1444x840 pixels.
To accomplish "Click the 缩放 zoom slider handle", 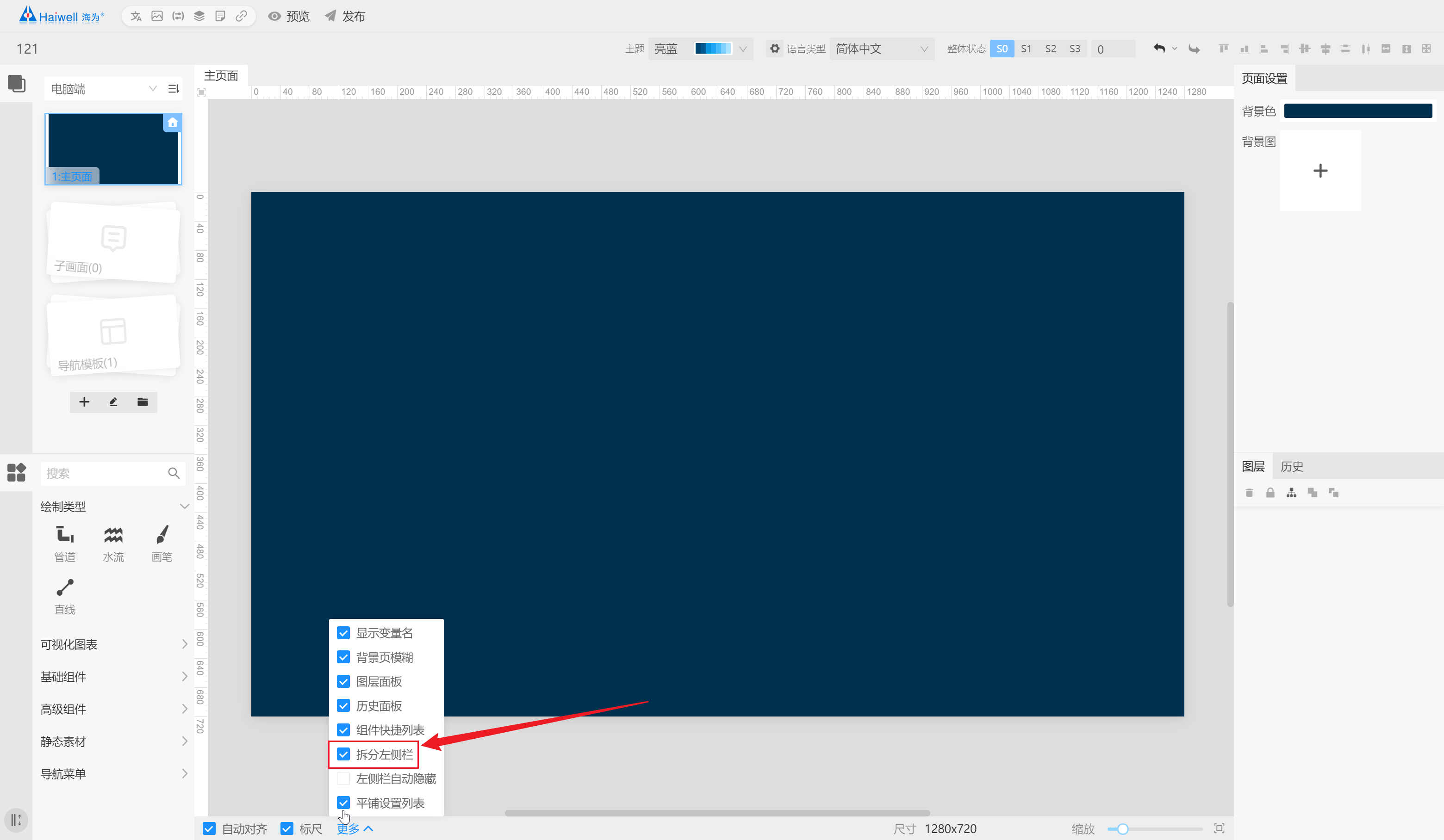I will [1122, 828].
